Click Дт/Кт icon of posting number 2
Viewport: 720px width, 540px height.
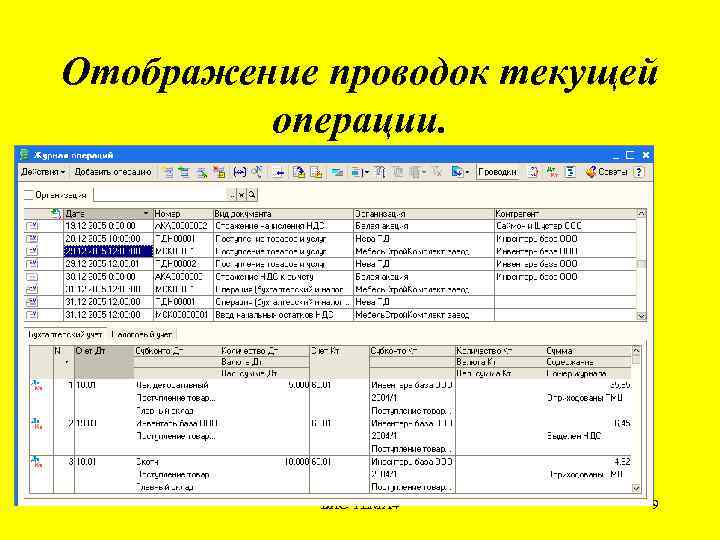[x=37, y=423]
